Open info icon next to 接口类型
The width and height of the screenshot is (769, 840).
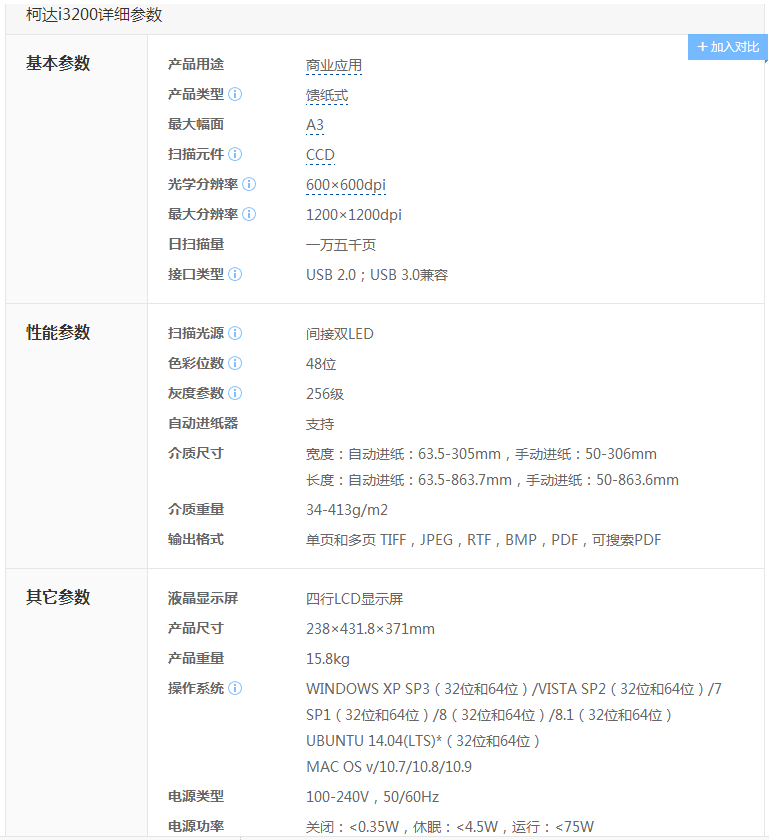[x=235, y=274]
